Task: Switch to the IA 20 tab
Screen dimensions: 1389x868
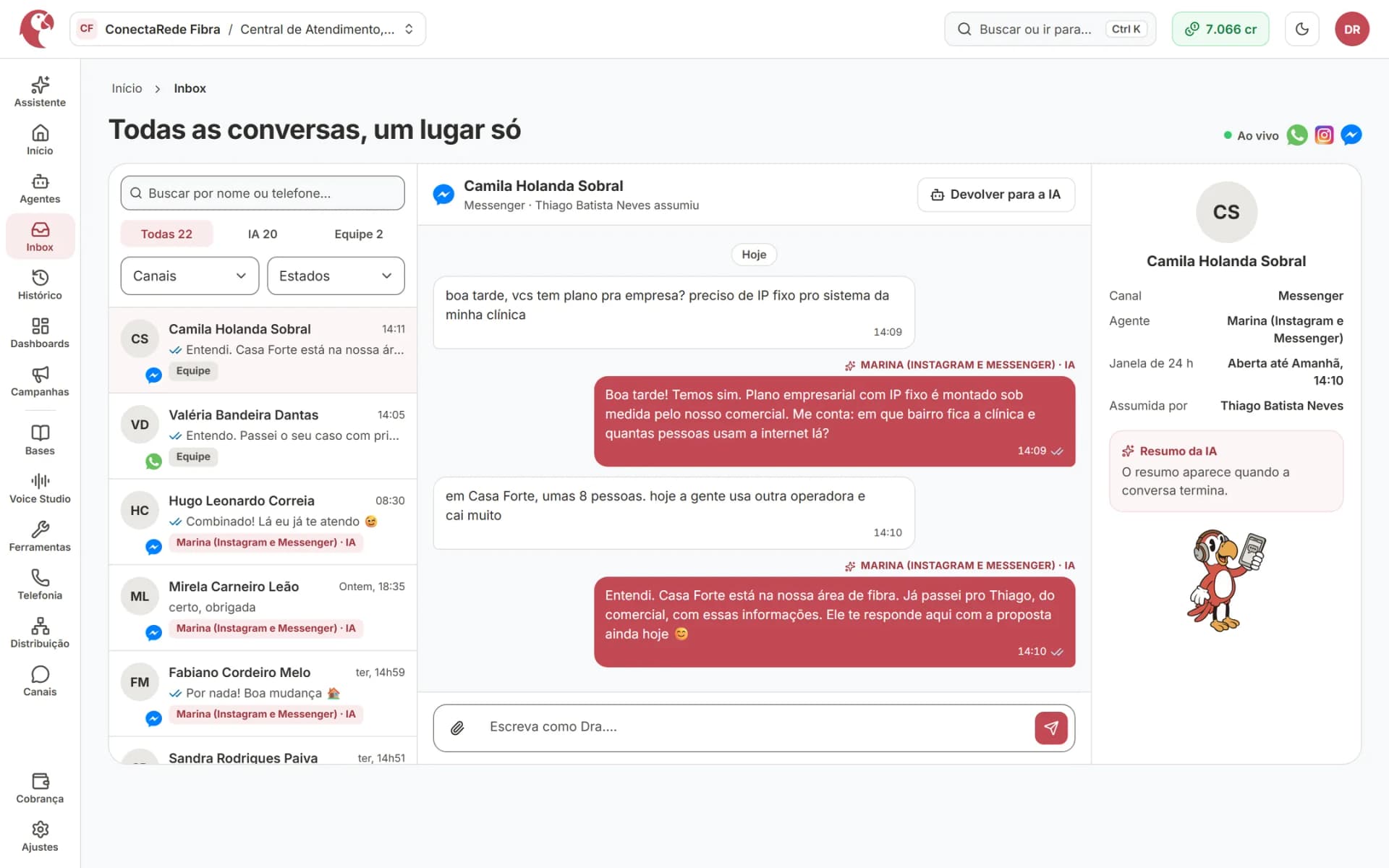Action: coord(263,234)
